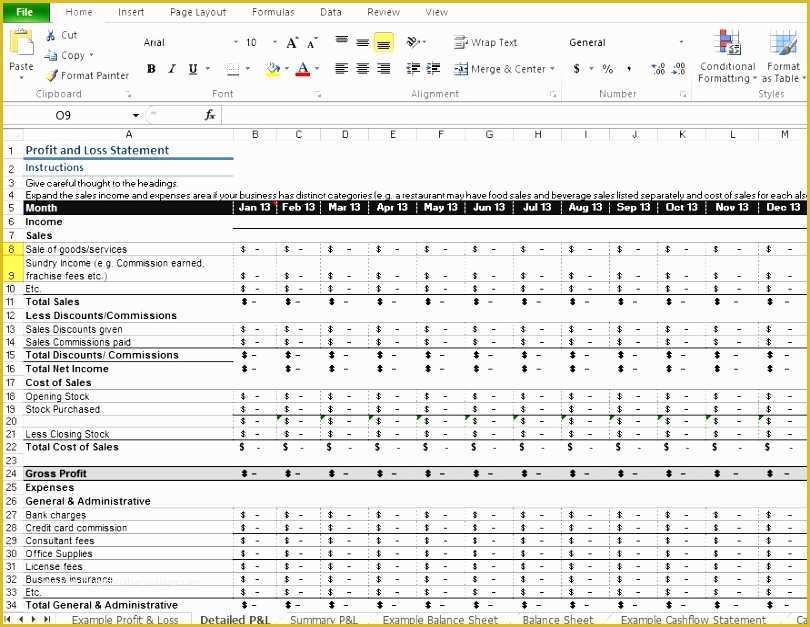Expand the General number format dropdown
810x627 pixels.
coord(681,42)
